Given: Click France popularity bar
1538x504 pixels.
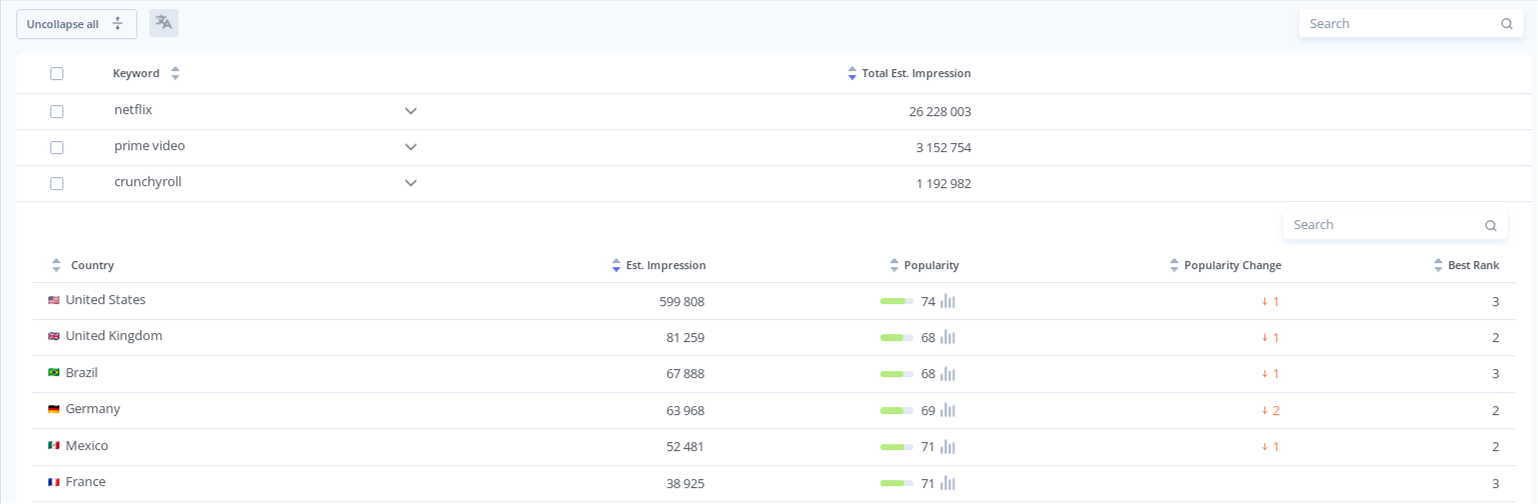Looking at the screenshot, I should 897,483.
